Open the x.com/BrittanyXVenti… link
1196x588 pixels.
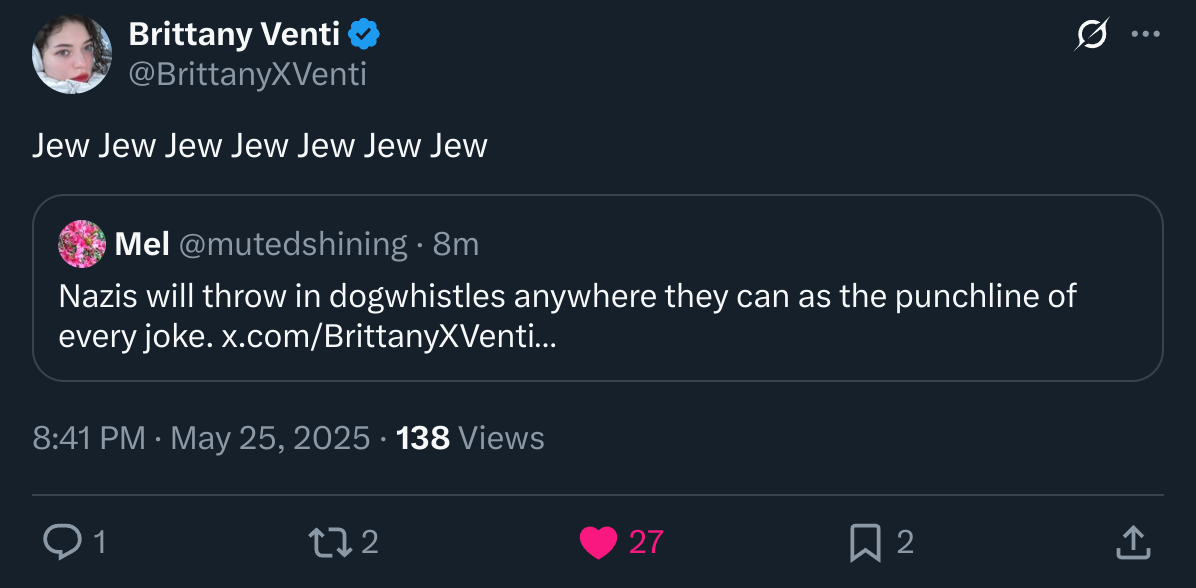(x=389, y=336)
